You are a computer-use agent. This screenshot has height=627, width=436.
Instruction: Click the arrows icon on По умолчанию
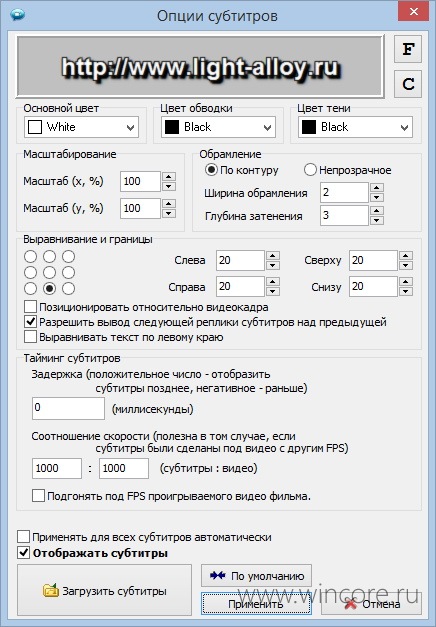218,576
